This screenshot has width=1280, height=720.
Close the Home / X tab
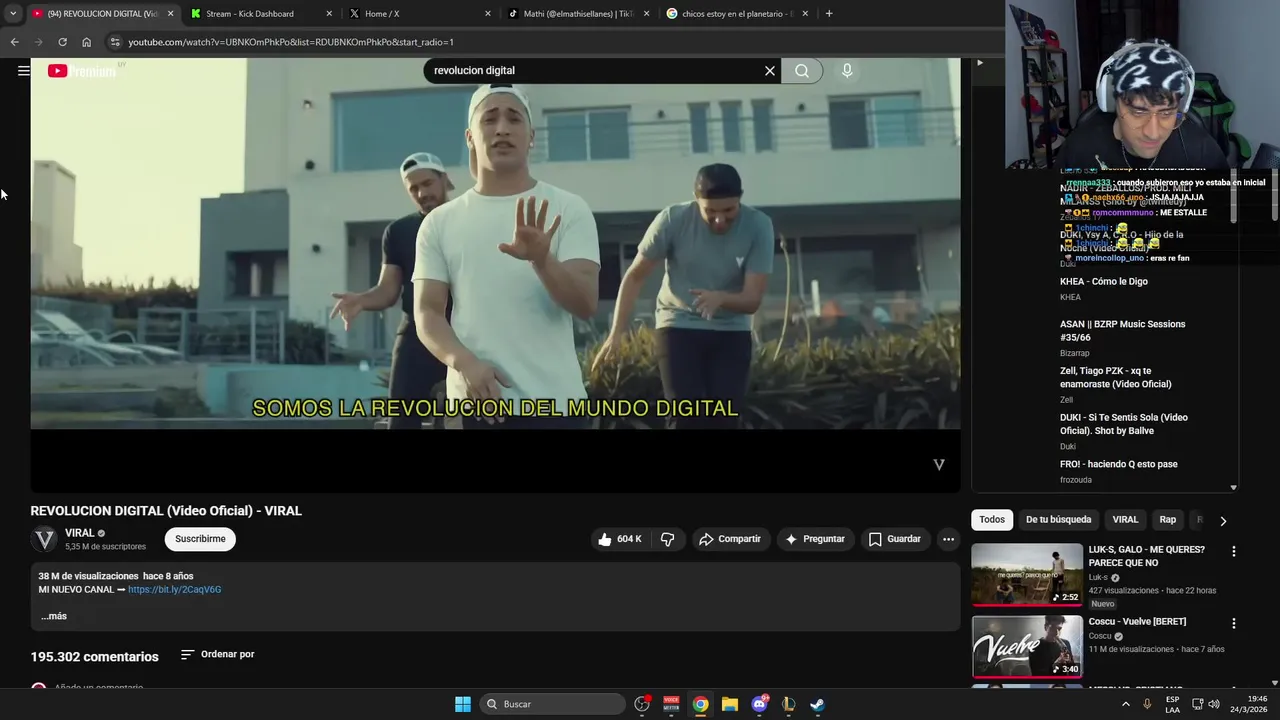488,14
